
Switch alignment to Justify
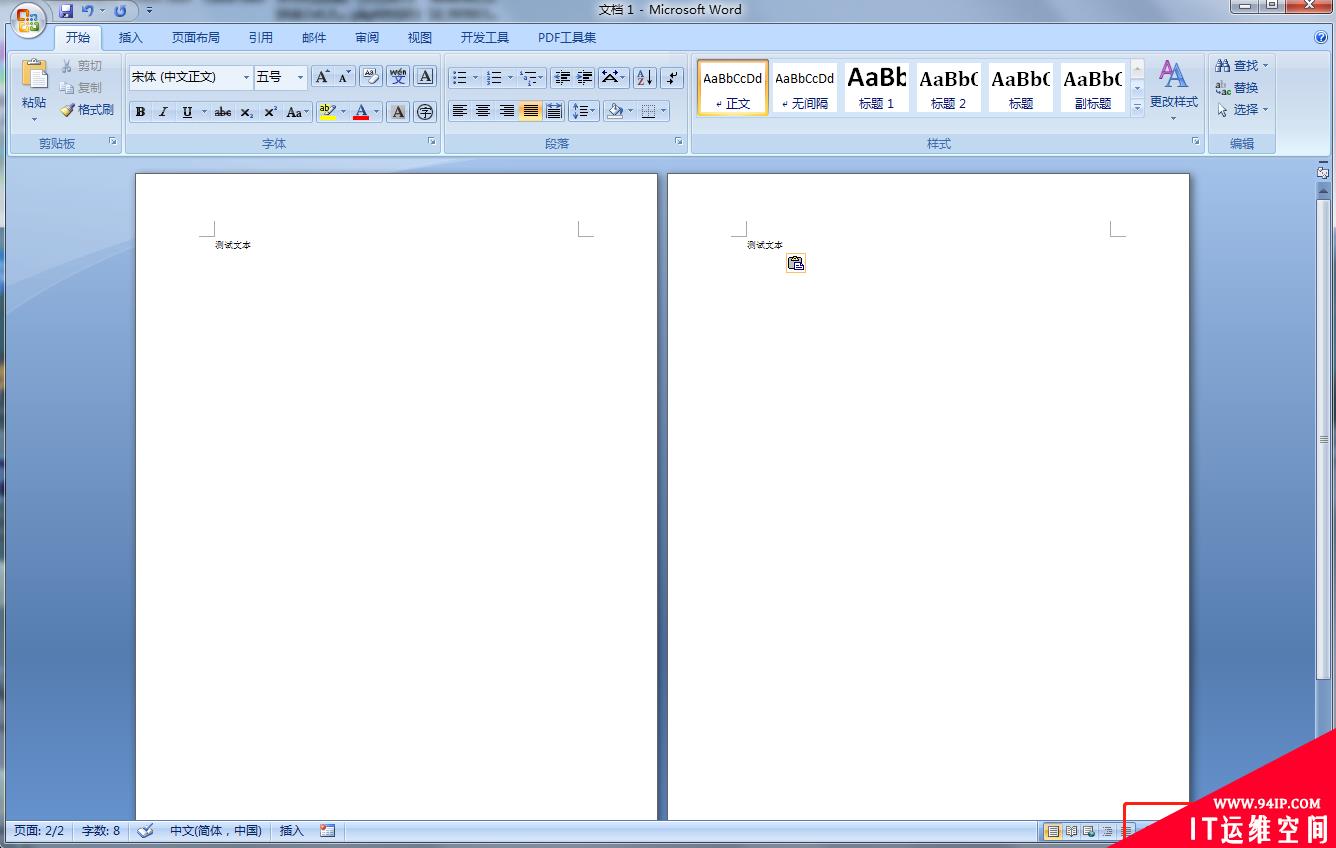click(x=530, y=111)
